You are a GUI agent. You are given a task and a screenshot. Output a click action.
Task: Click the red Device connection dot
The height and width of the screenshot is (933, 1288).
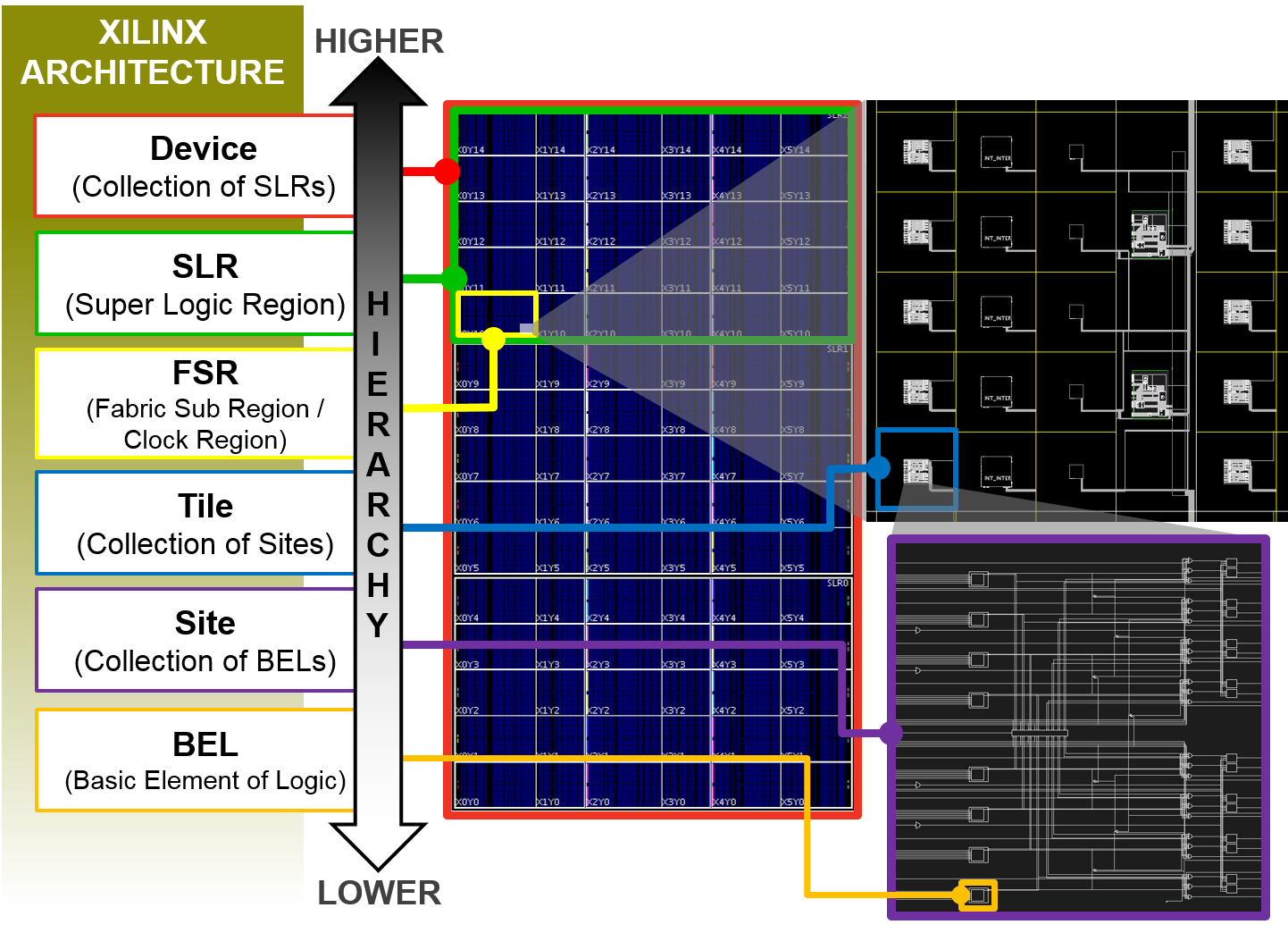[447, 170]
